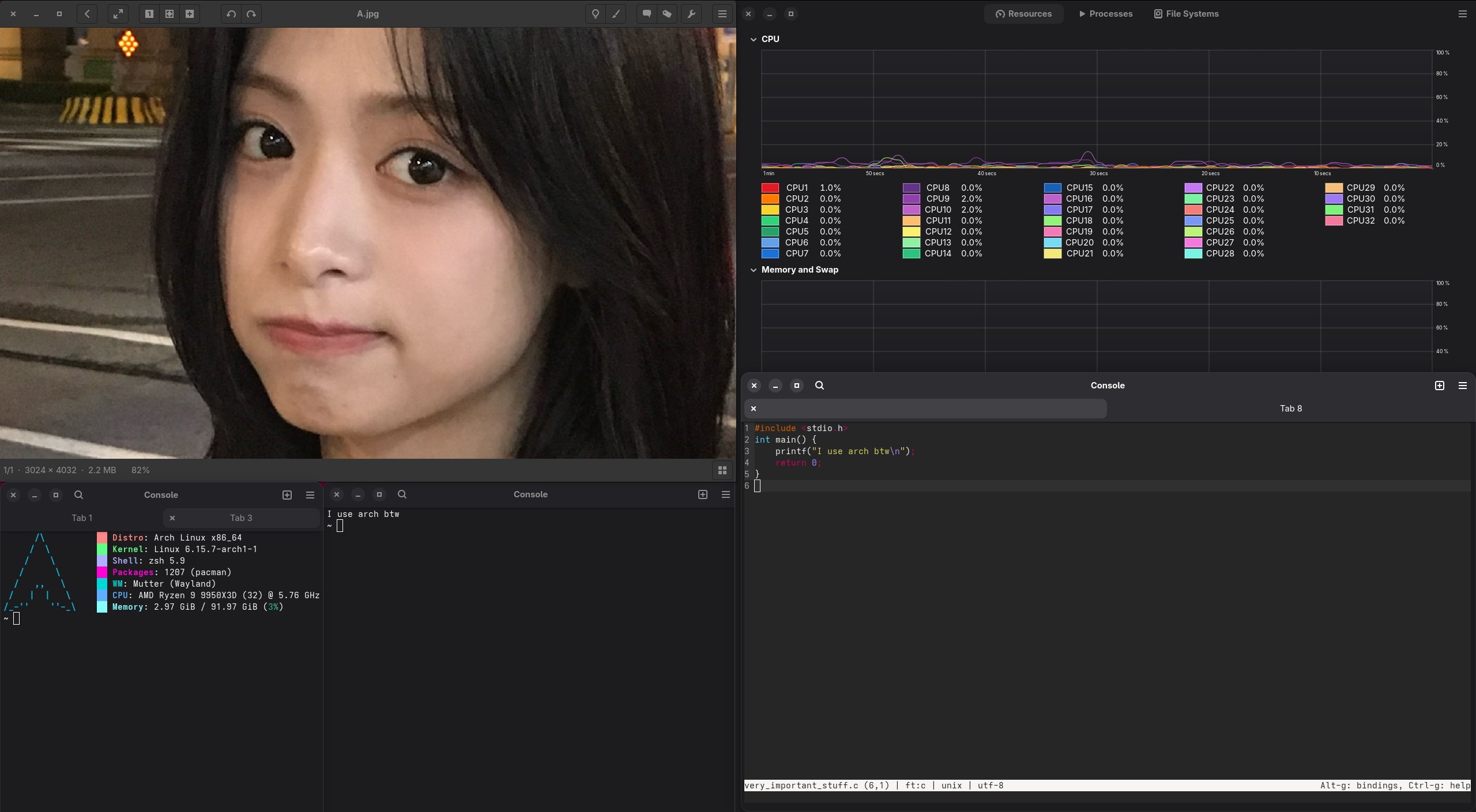Open the menu of the neofetch Console window

click(x=310, y=494)
